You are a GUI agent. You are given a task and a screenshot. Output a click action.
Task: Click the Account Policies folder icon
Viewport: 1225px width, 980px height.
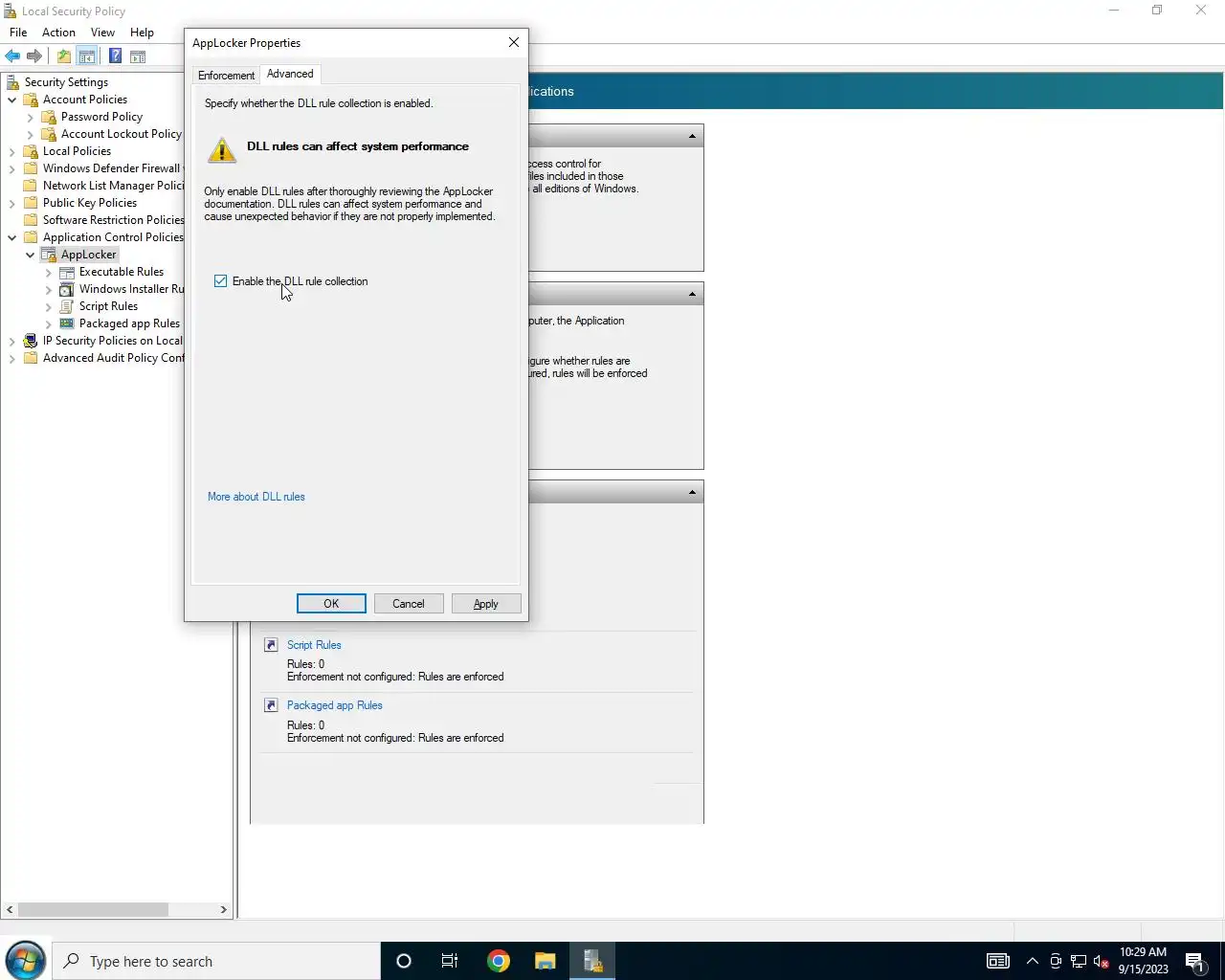click(x=31, y=100)
